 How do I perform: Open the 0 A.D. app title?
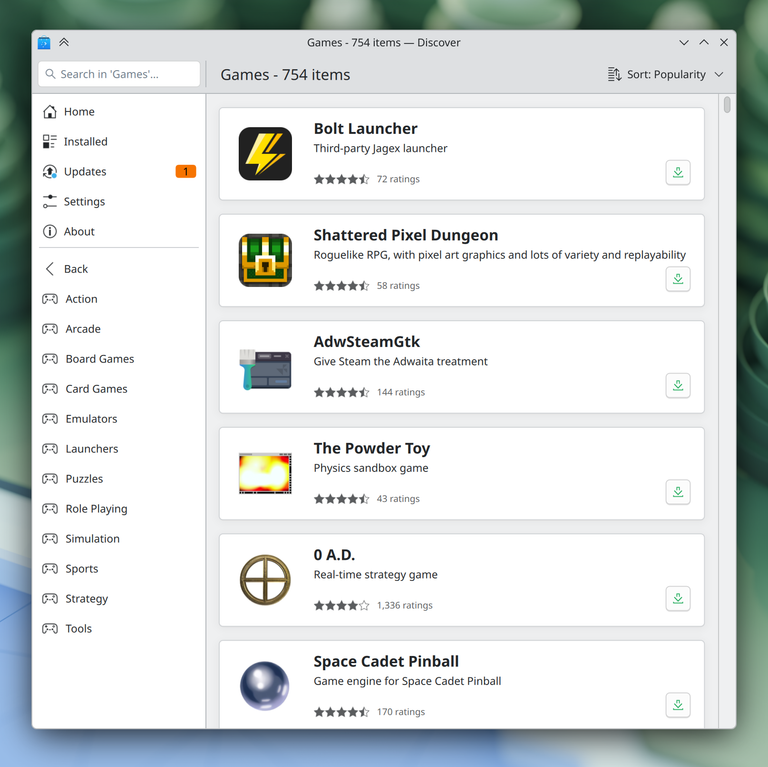(x=334, y=555)
